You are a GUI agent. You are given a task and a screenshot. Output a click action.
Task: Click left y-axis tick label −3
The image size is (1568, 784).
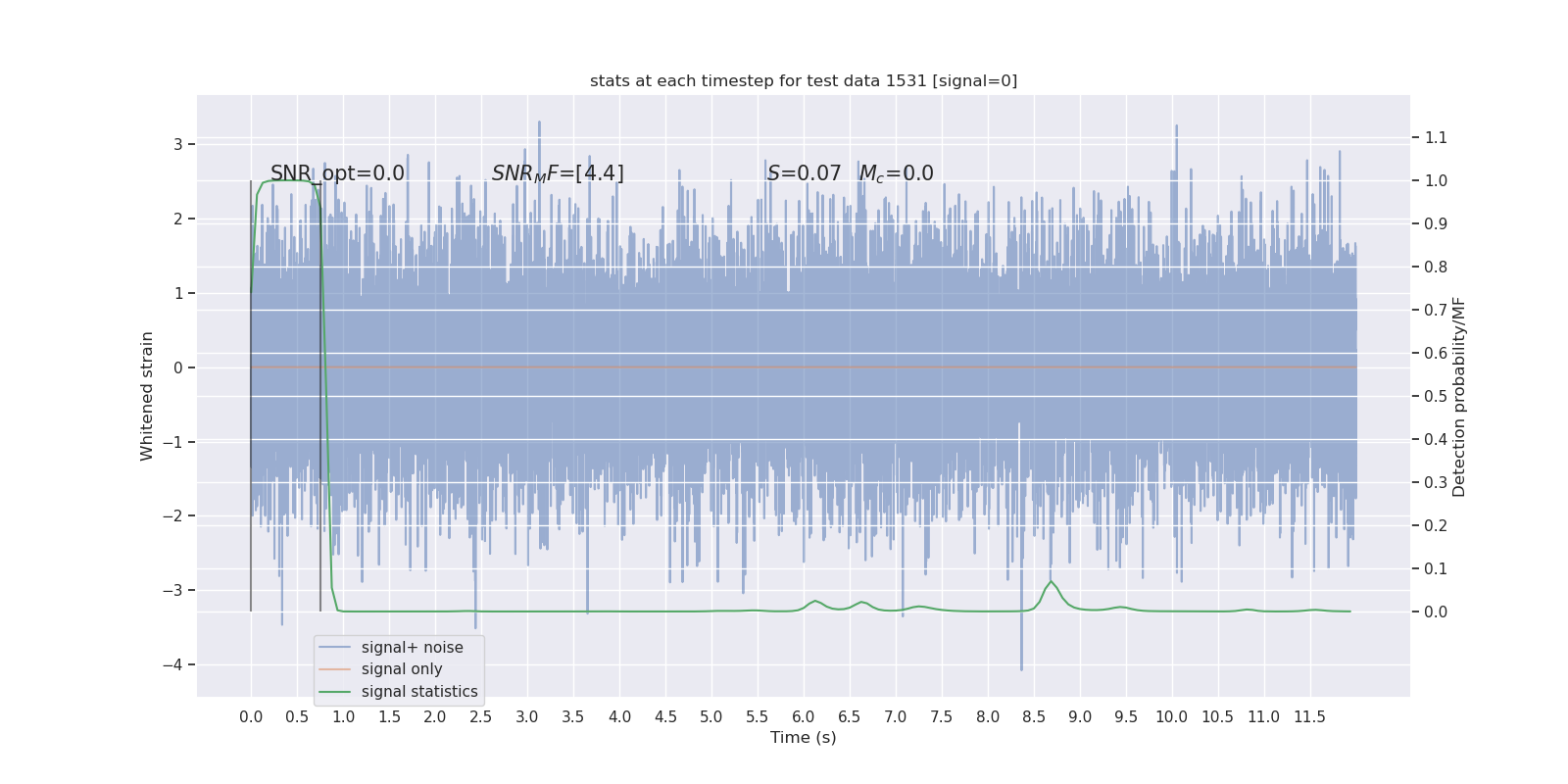(x=172, y=590)
